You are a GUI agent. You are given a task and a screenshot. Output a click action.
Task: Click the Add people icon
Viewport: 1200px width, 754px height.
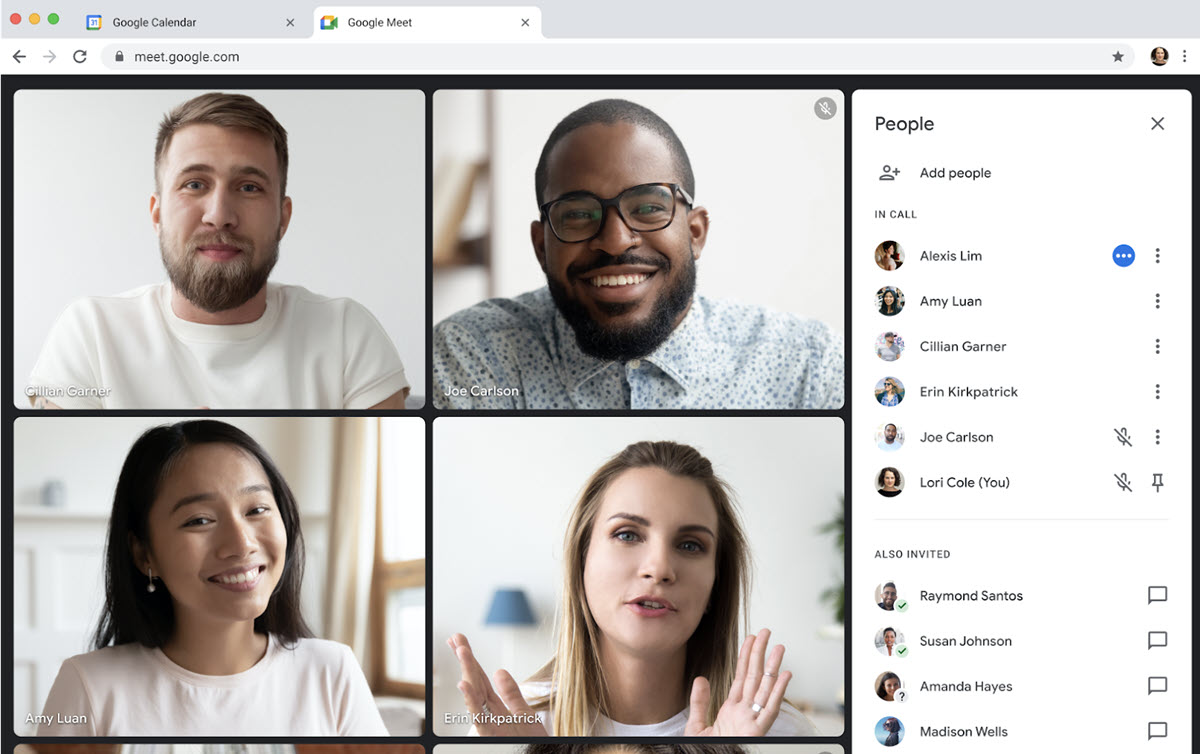[889, 173]
